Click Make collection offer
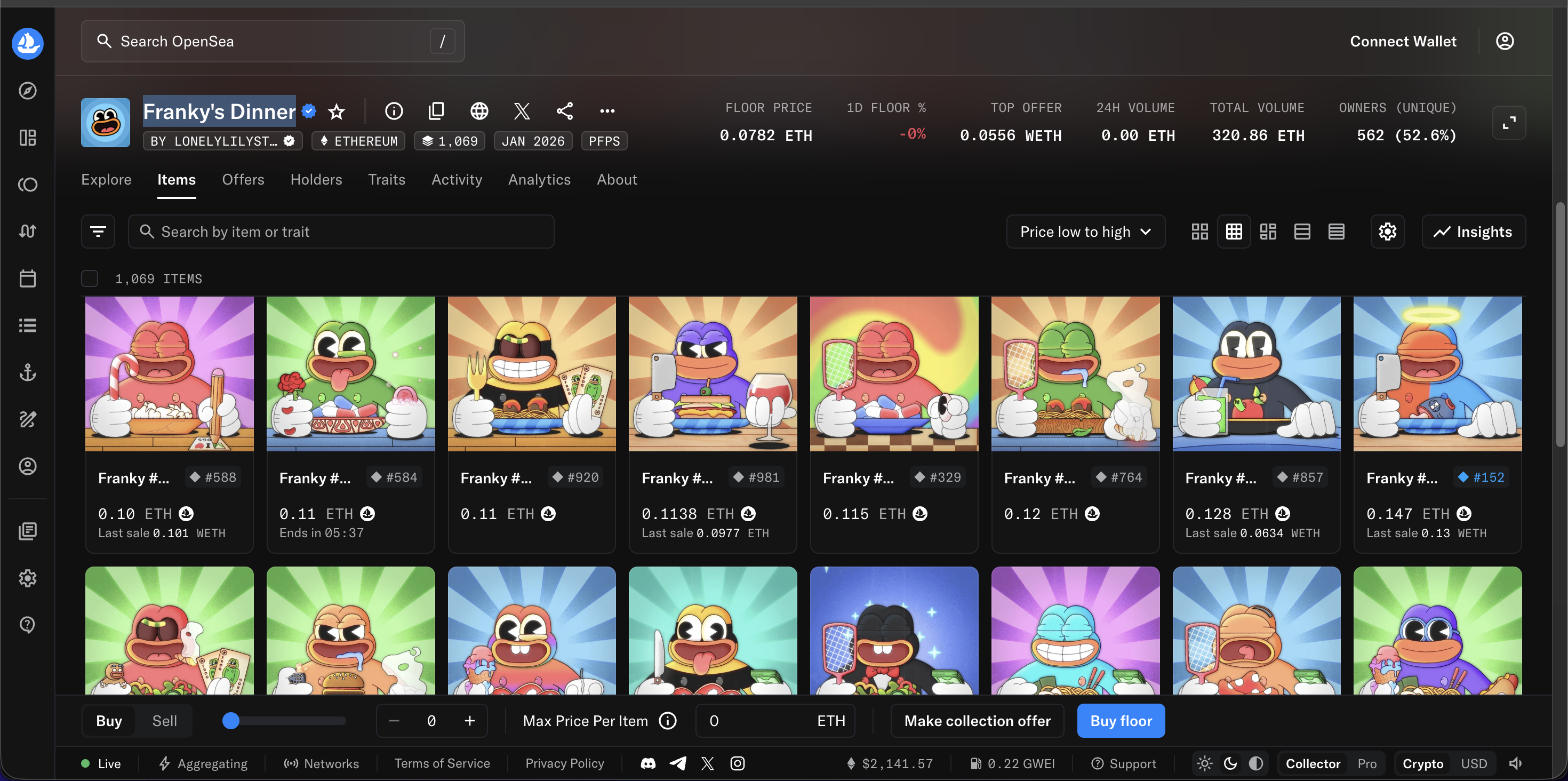 pyautogui.click(x=978, y=721)
